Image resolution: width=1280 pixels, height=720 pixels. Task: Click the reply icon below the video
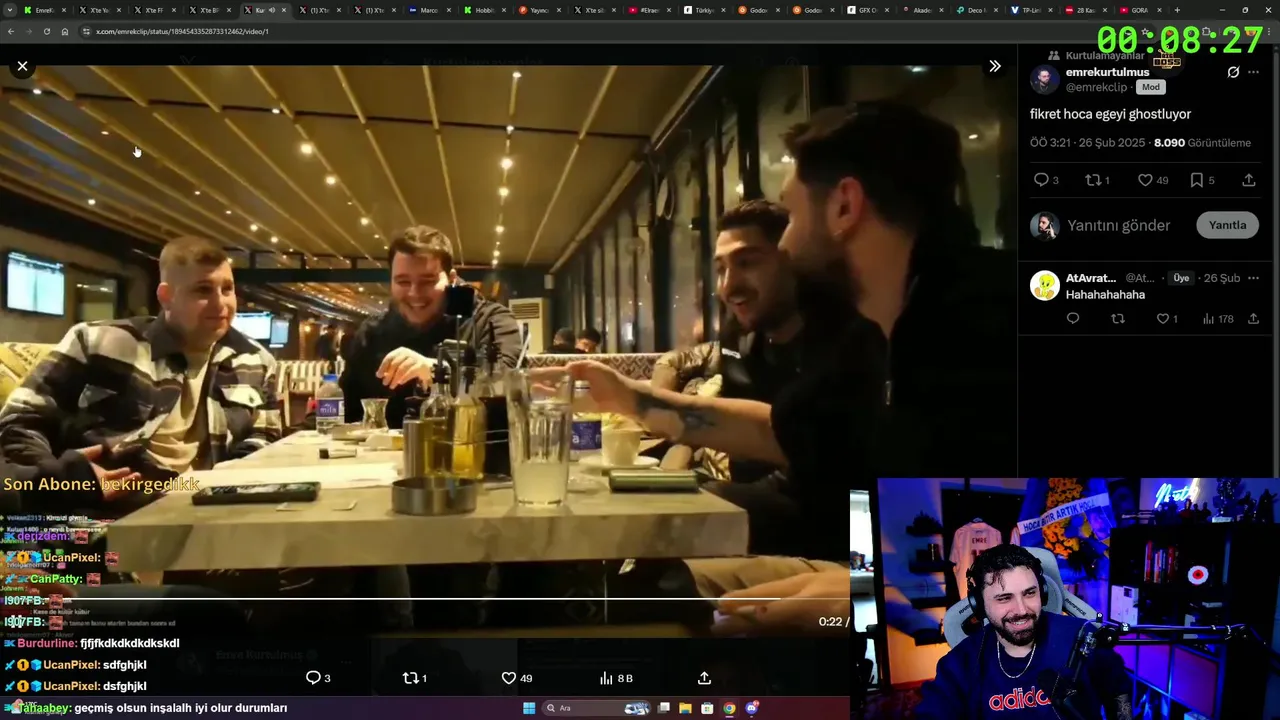tap(318, 678)
